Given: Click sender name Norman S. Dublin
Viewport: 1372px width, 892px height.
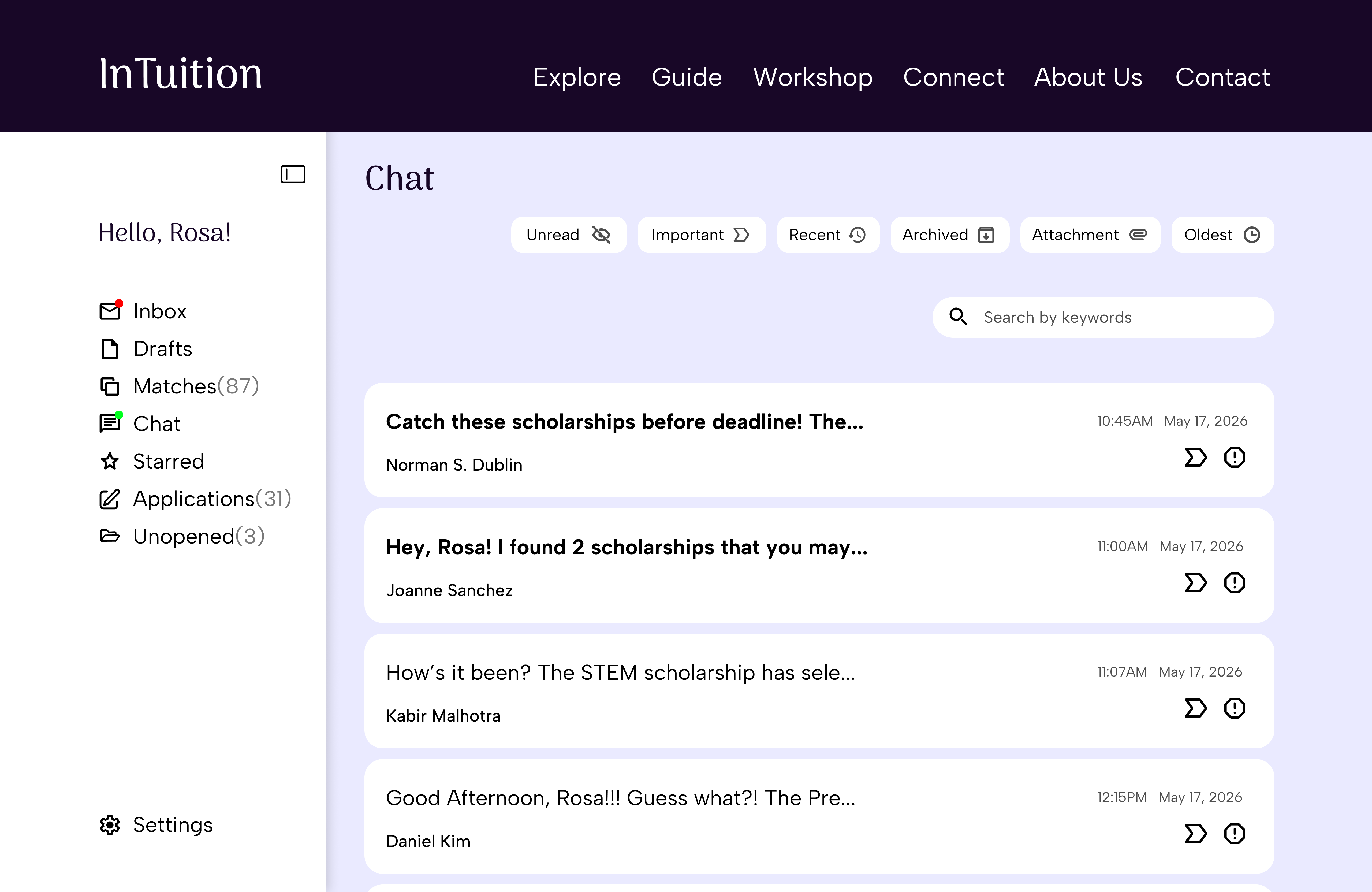Looking at the screenshot, I should click(454, 465).
